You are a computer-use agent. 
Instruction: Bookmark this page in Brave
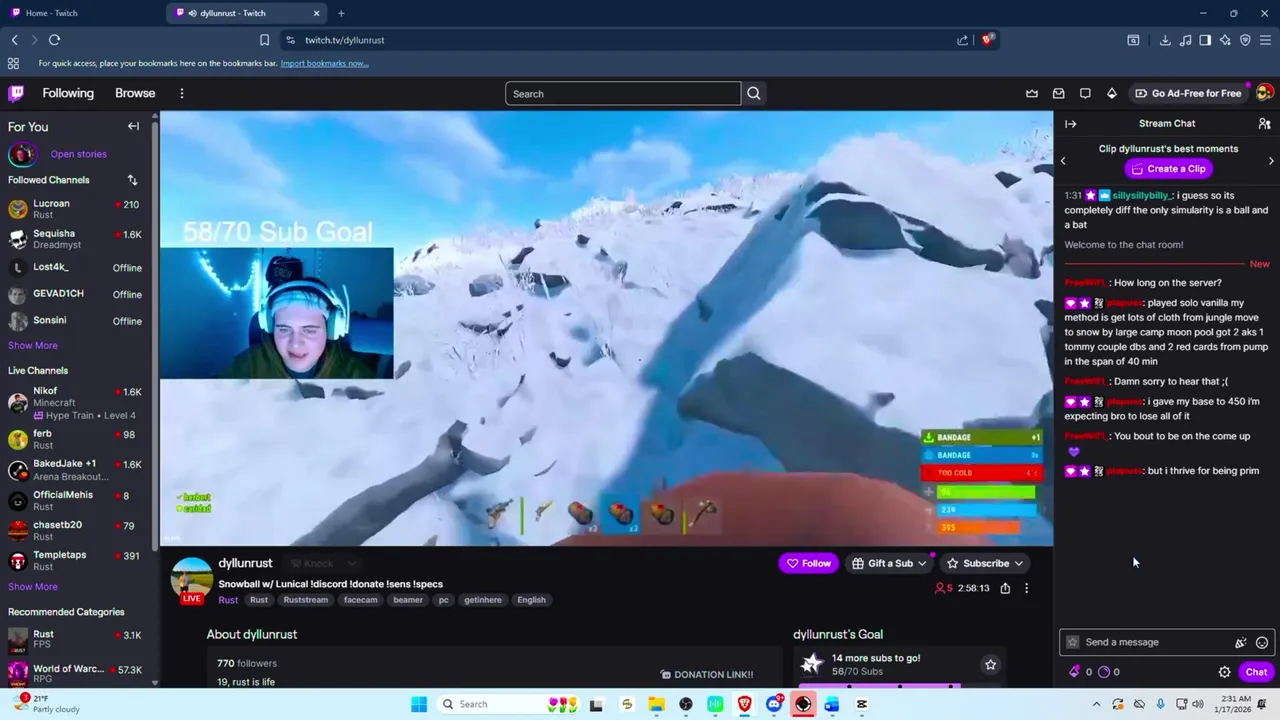point(264,40)
